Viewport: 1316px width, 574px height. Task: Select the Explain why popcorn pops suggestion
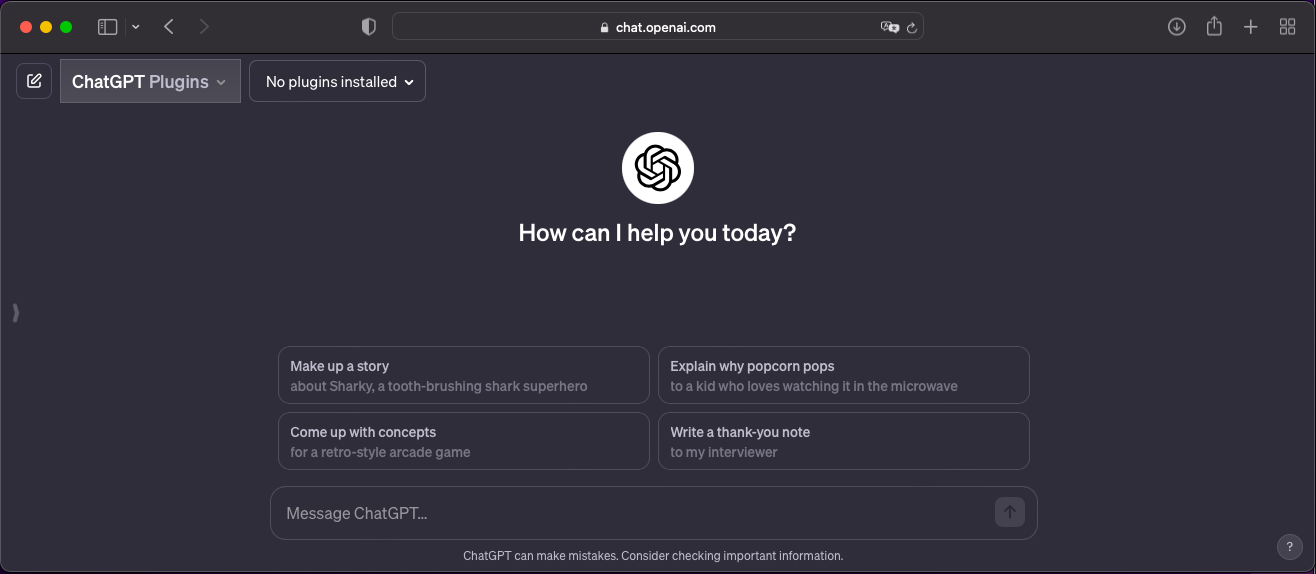coord(844,375)
